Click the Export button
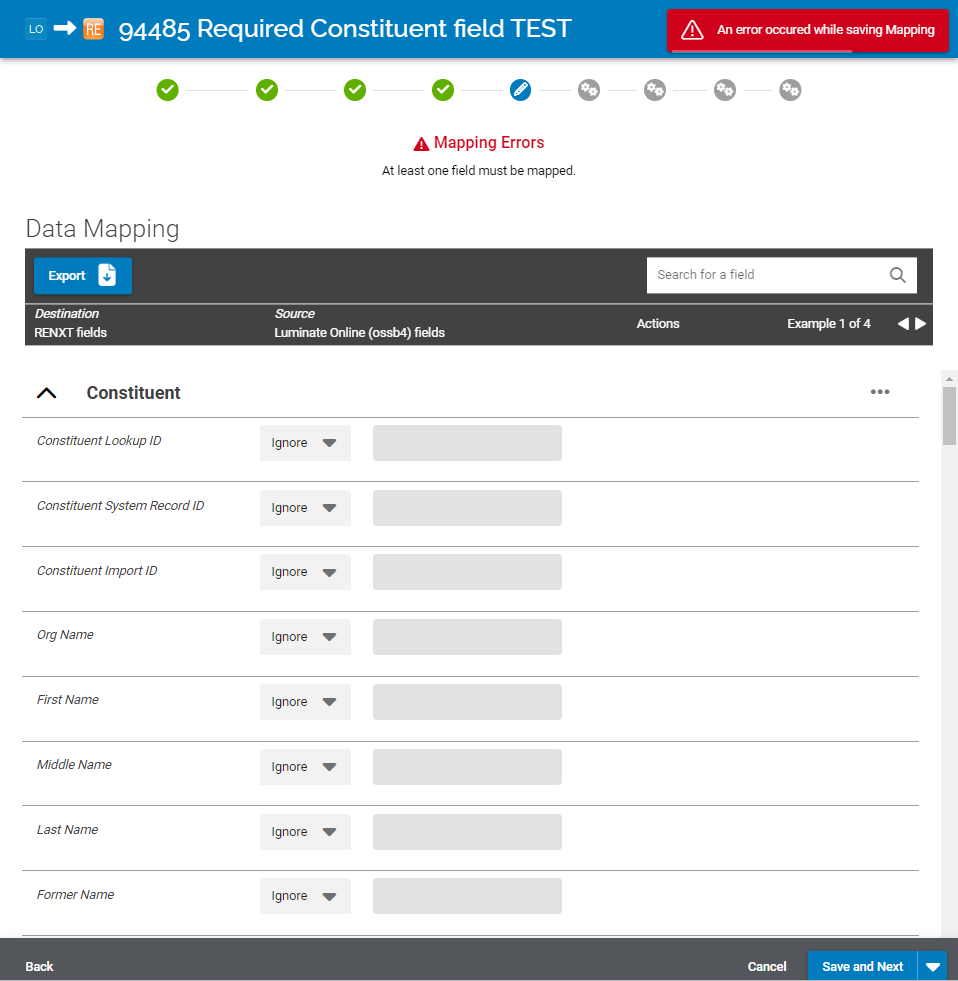 click(83, 276)
